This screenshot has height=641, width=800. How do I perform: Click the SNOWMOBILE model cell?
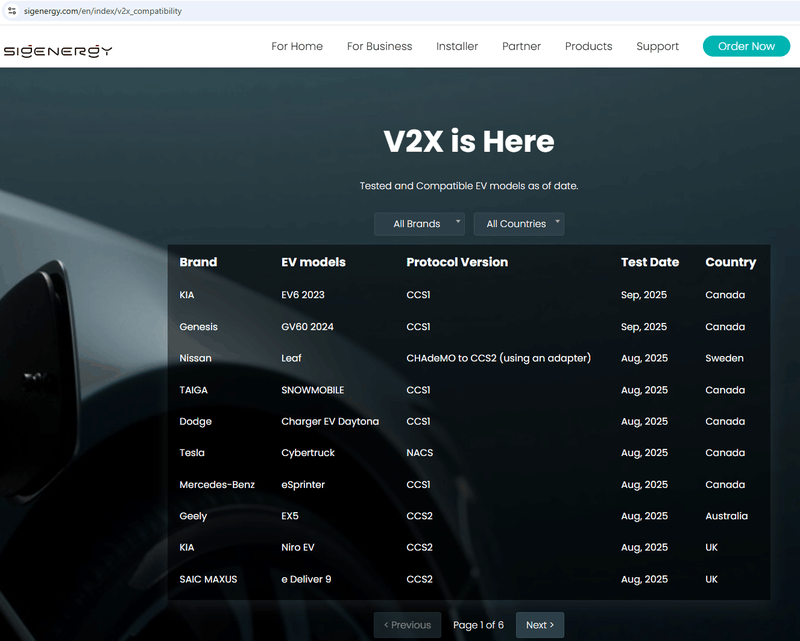pos(313,390)
